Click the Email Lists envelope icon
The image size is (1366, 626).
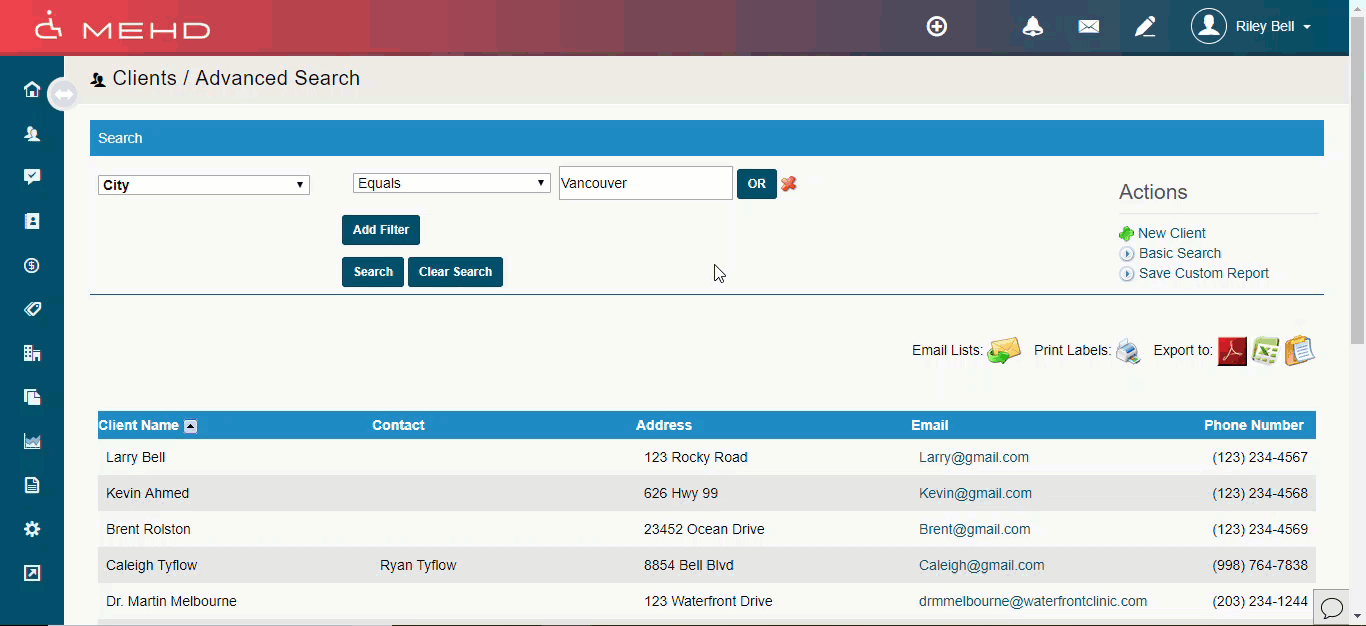click(1004, 350)
